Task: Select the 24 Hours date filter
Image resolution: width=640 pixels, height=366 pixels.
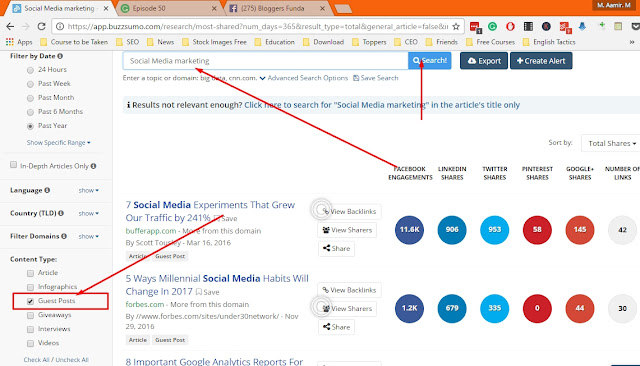Action: (x=30, y=70)
